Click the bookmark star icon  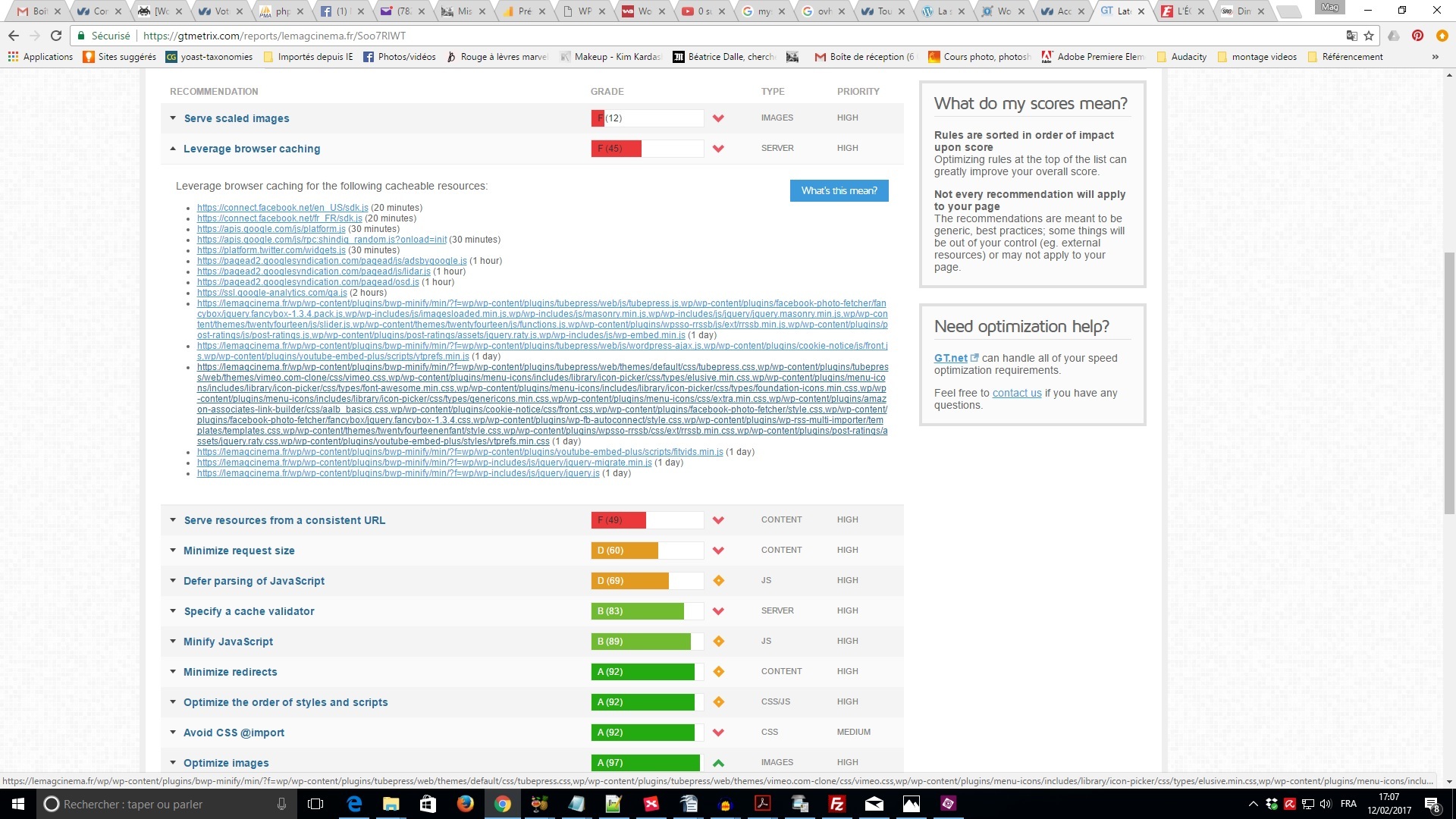click(x=1369, y=36)
